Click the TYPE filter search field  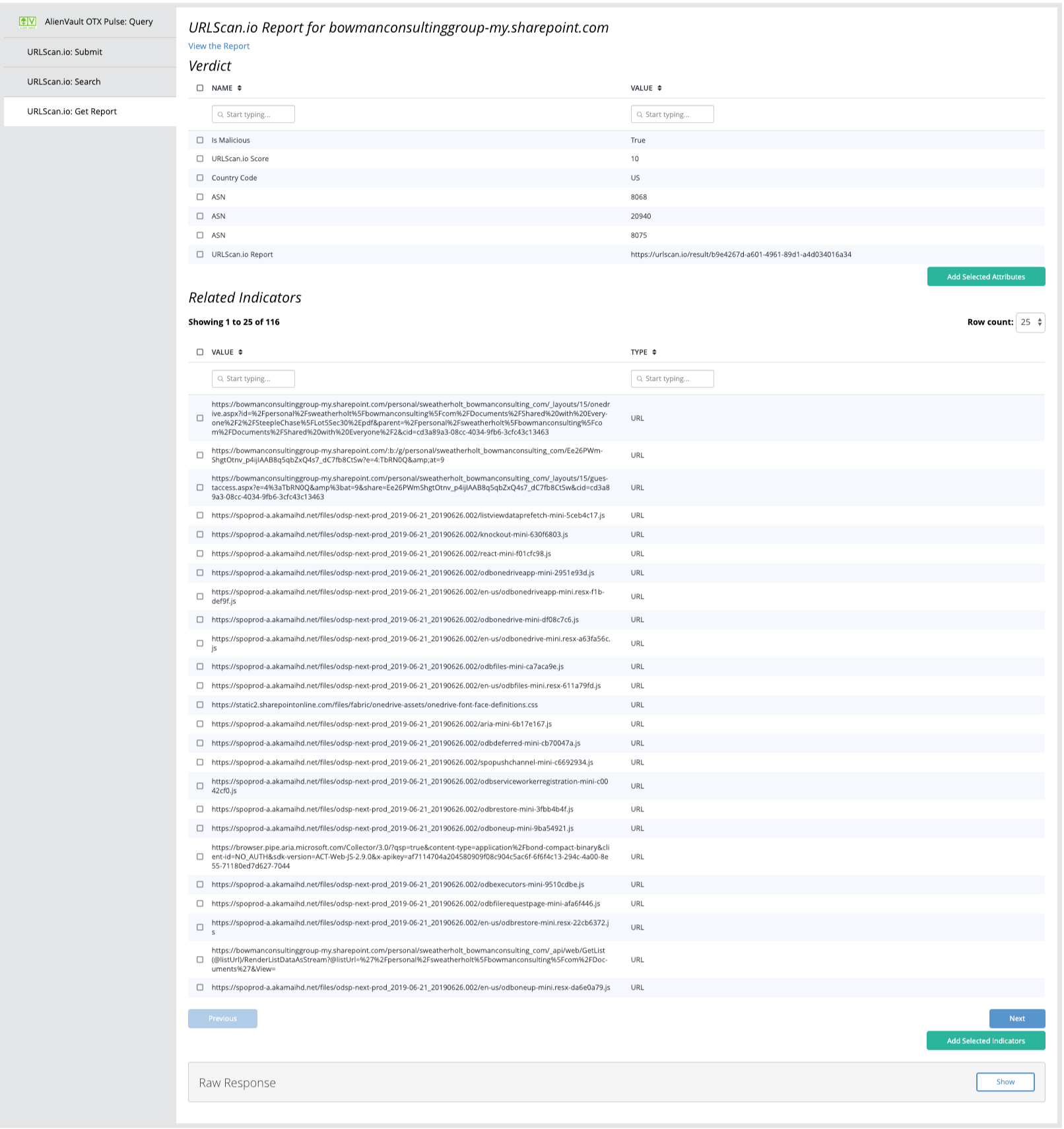(672, 379)
